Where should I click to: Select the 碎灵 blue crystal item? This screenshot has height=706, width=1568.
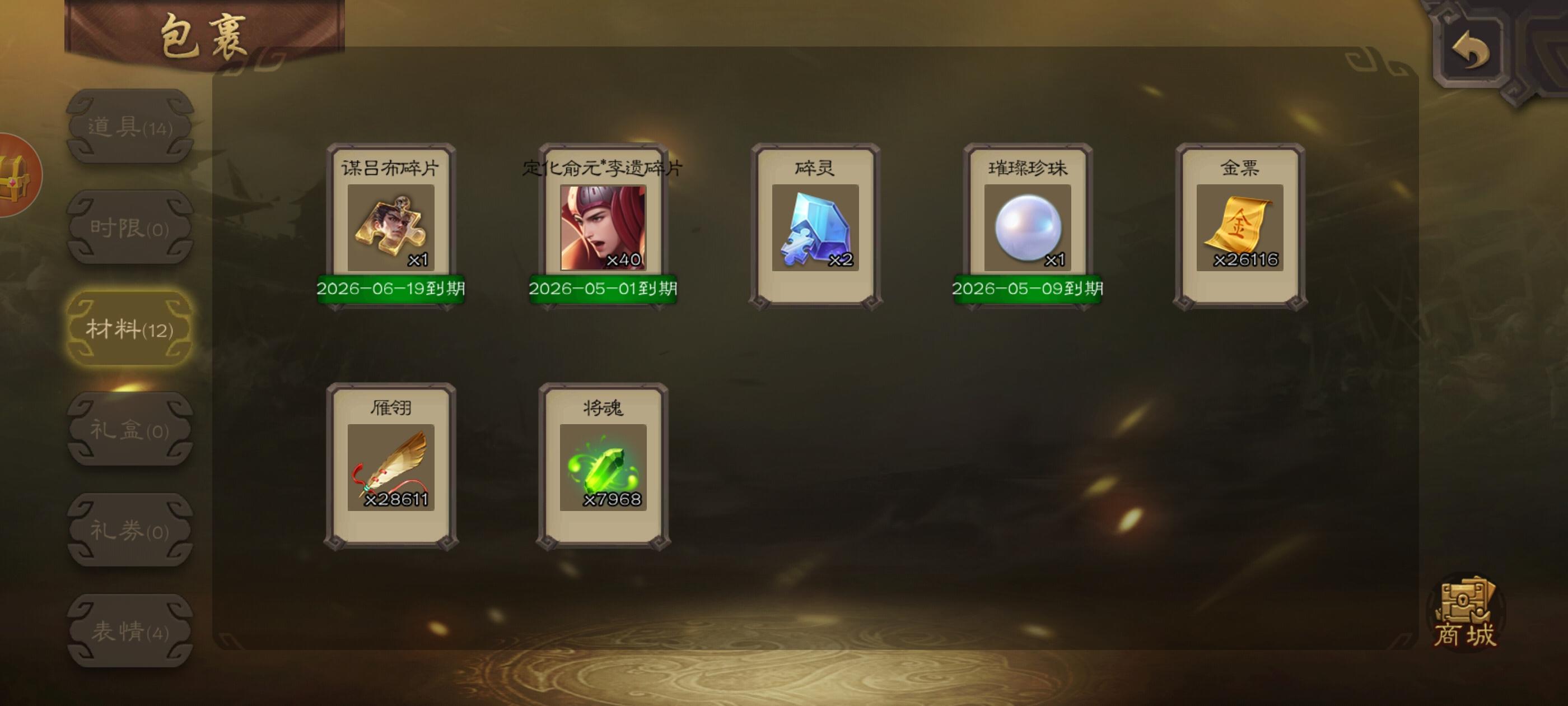[x=815, y=226]
